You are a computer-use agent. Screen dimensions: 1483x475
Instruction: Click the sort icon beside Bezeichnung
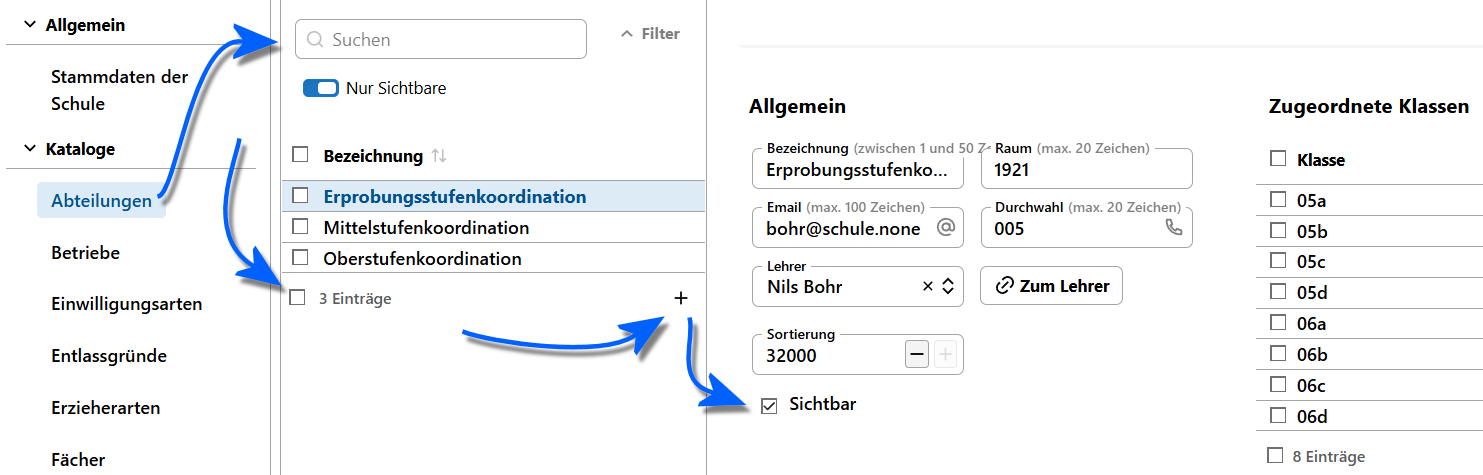click(439, 156)
